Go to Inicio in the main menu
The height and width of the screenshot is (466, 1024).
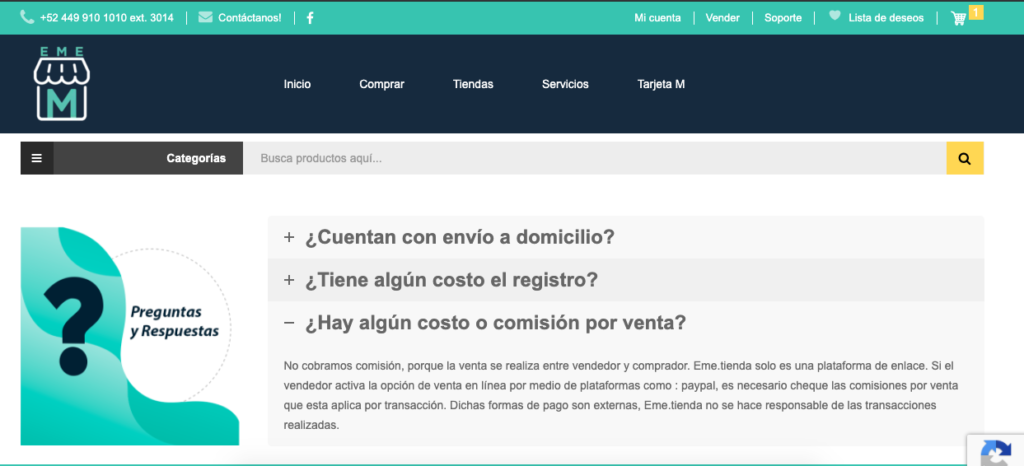(x=297, y=84)
